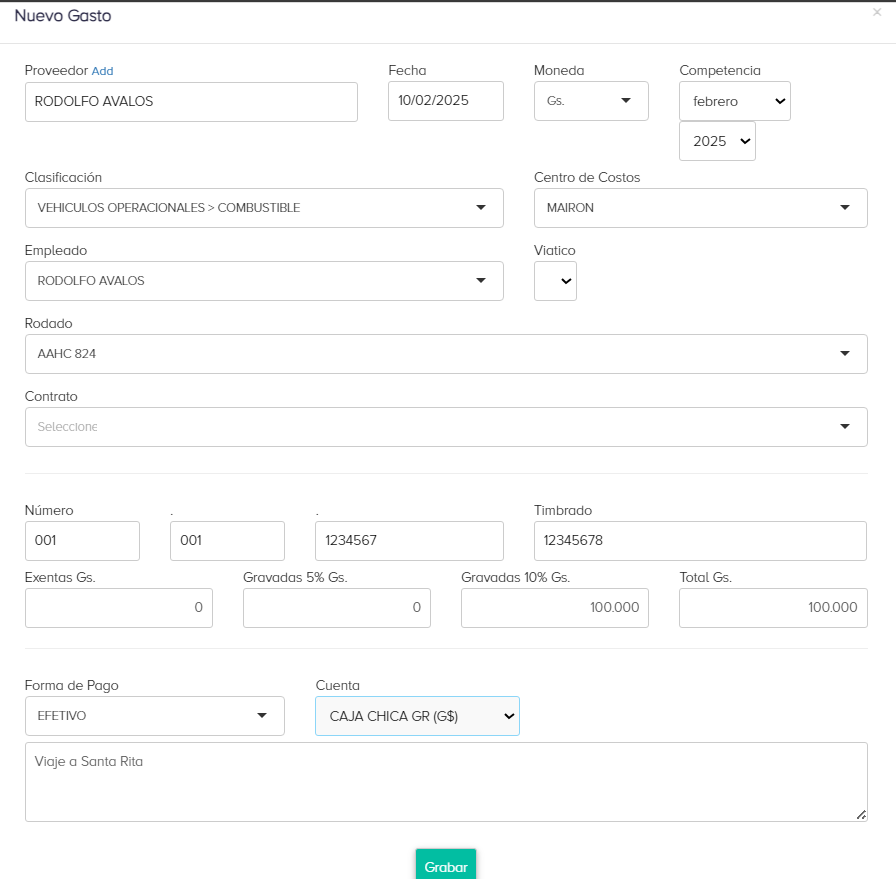Open the Empleado dropdown
Image resolution: width=896 pixels, height=879 pixels.
pos(264,281)
